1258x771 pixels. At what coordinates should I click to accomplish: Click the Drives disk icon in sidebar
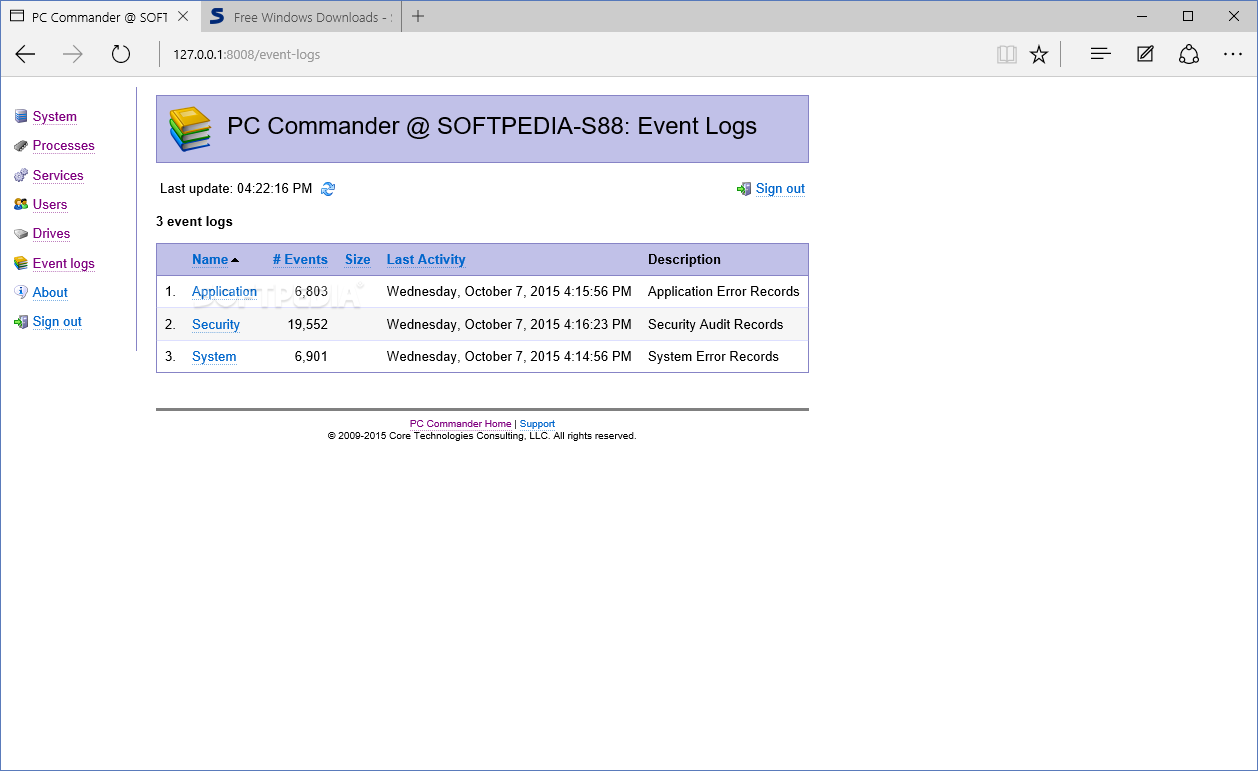click(x=21, y=234)
